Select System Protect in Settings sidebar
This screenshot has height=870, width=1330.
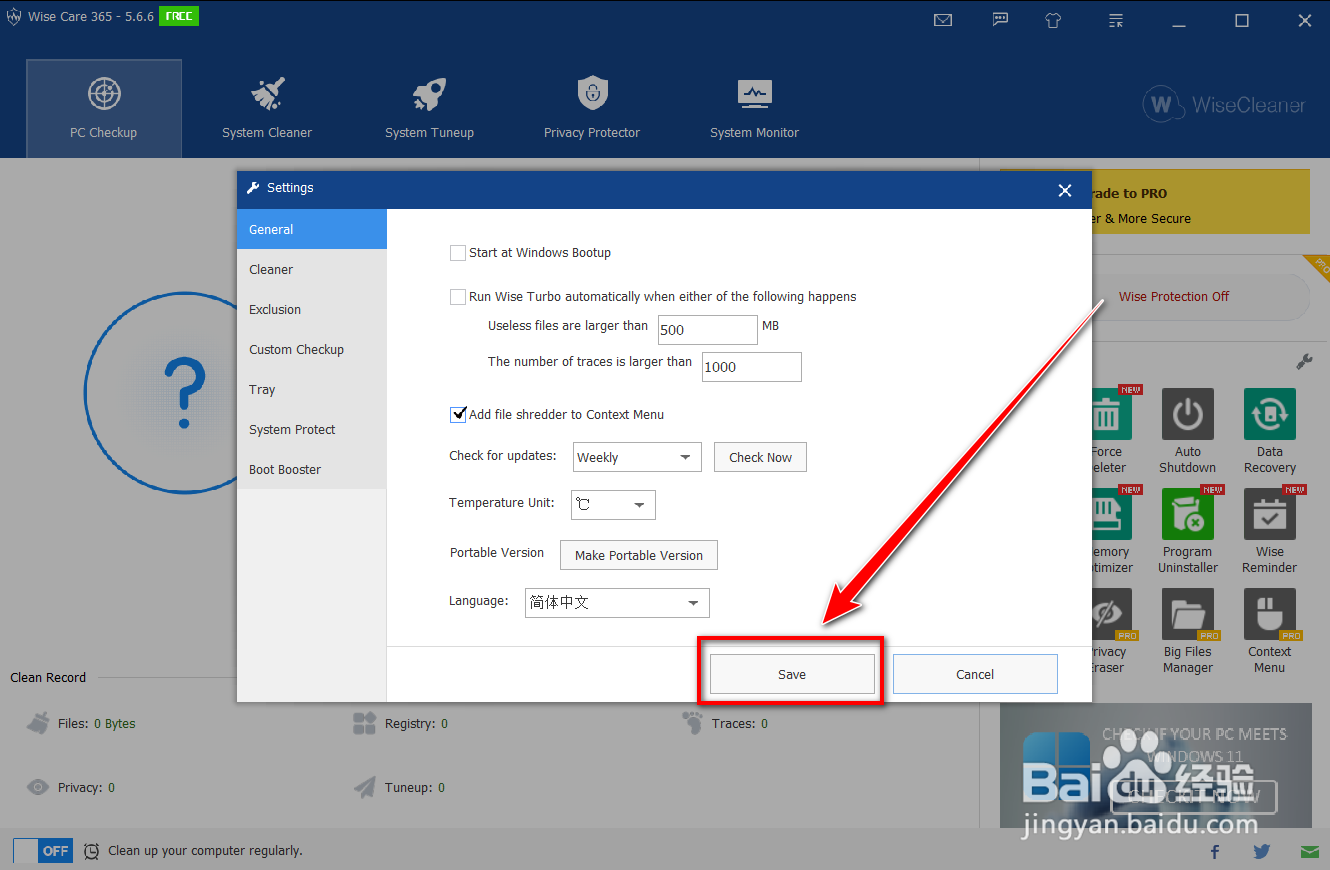(x=312, y=429)
